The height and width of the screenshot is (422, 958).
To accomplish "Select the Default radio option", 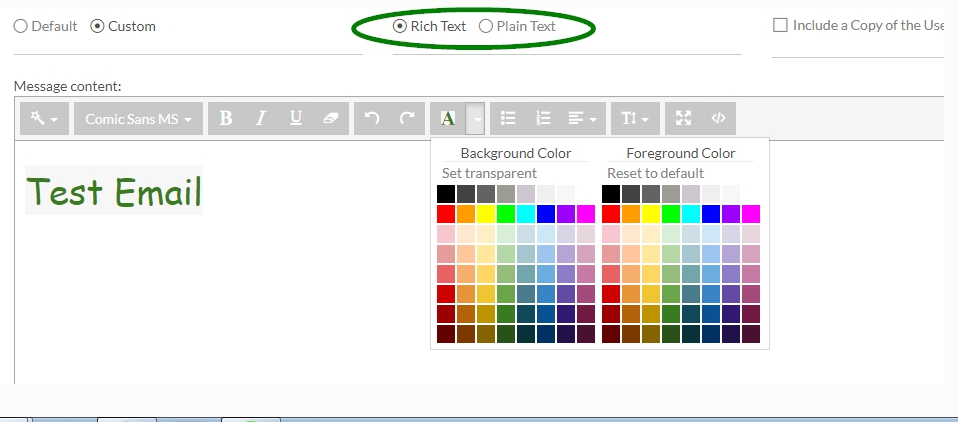I will click(x=21, y=26).
